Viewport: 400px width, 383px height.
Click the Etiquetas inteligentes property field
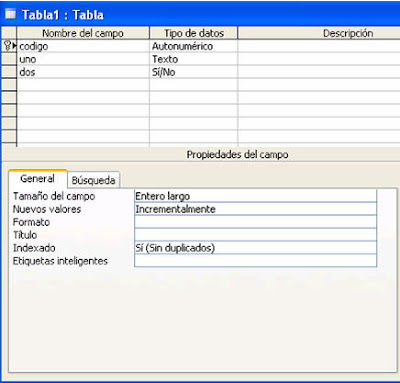255,261
